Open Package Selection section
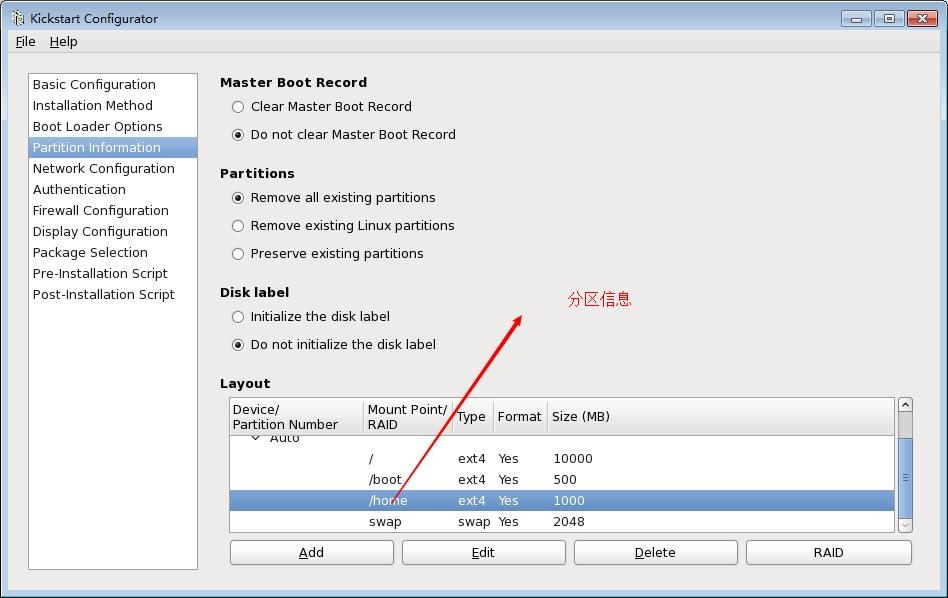The width and height of the screenshot is (948, 598). coord(113,252)
